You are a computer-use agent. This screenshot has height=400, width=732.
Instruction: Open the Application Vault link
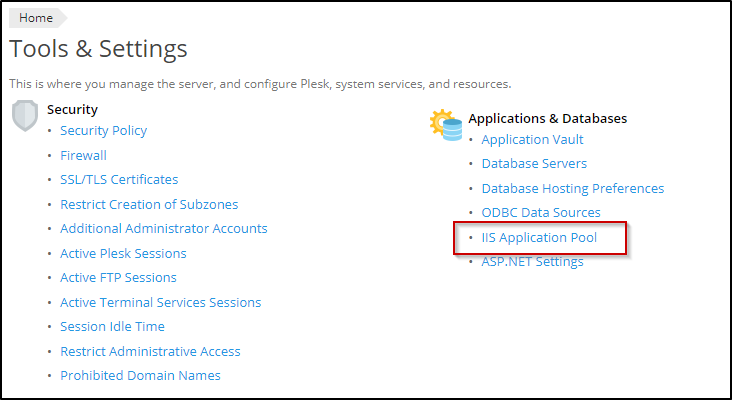[x=532, y=140]
